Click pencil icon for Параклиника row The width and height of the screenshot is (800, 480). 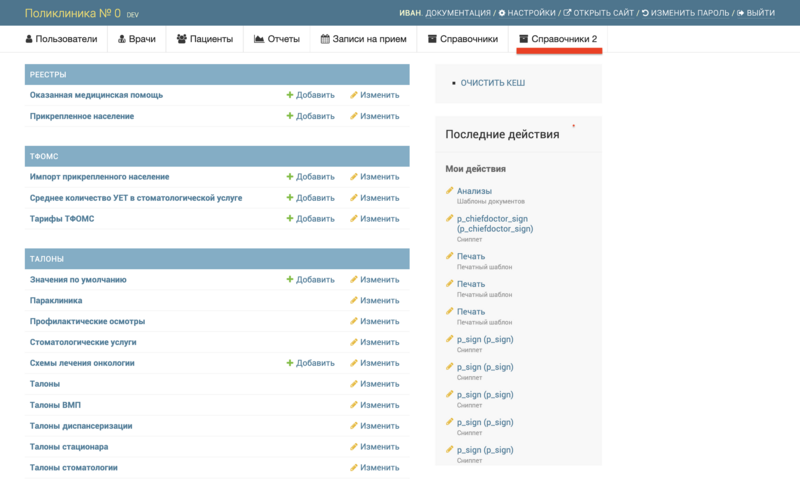click(x=353, y=300)
